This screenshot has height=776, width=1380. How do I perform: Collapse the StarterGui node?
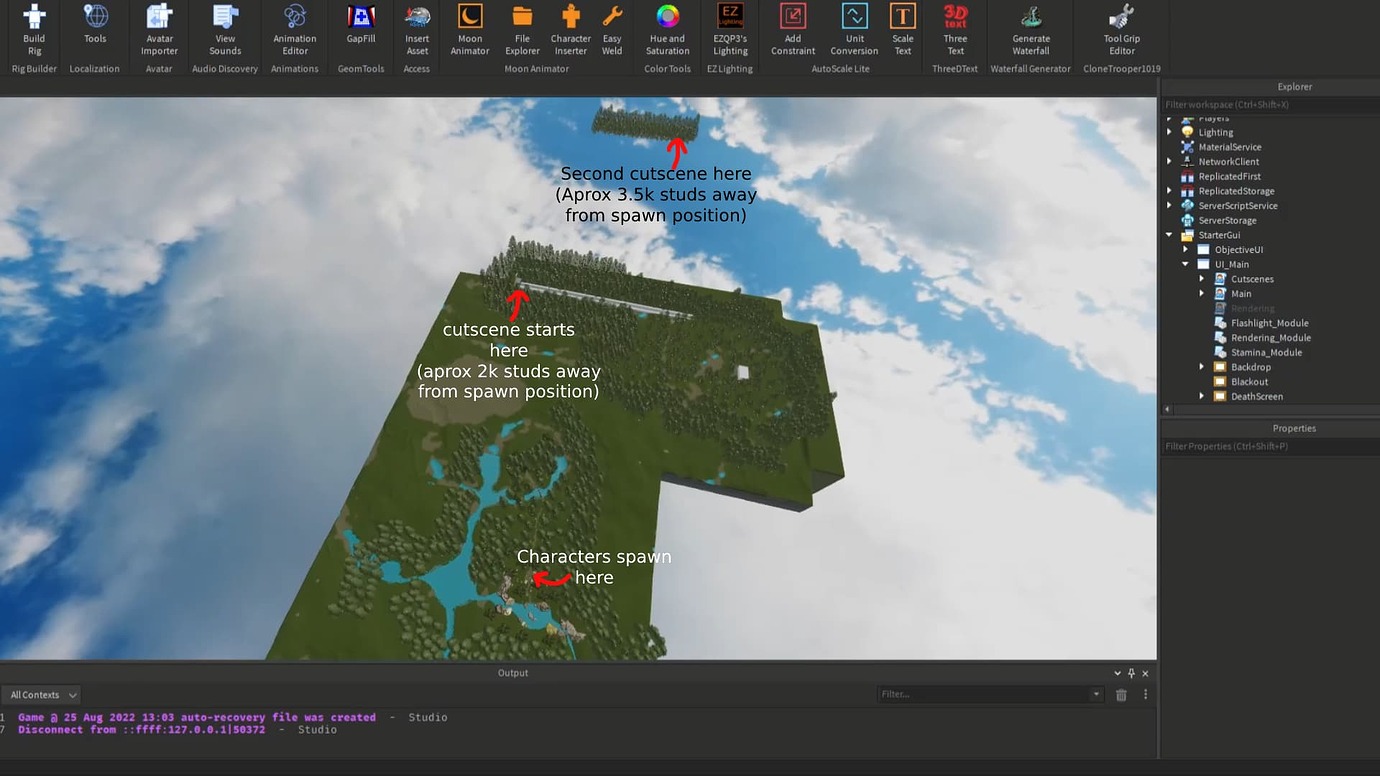(1169, 235)
